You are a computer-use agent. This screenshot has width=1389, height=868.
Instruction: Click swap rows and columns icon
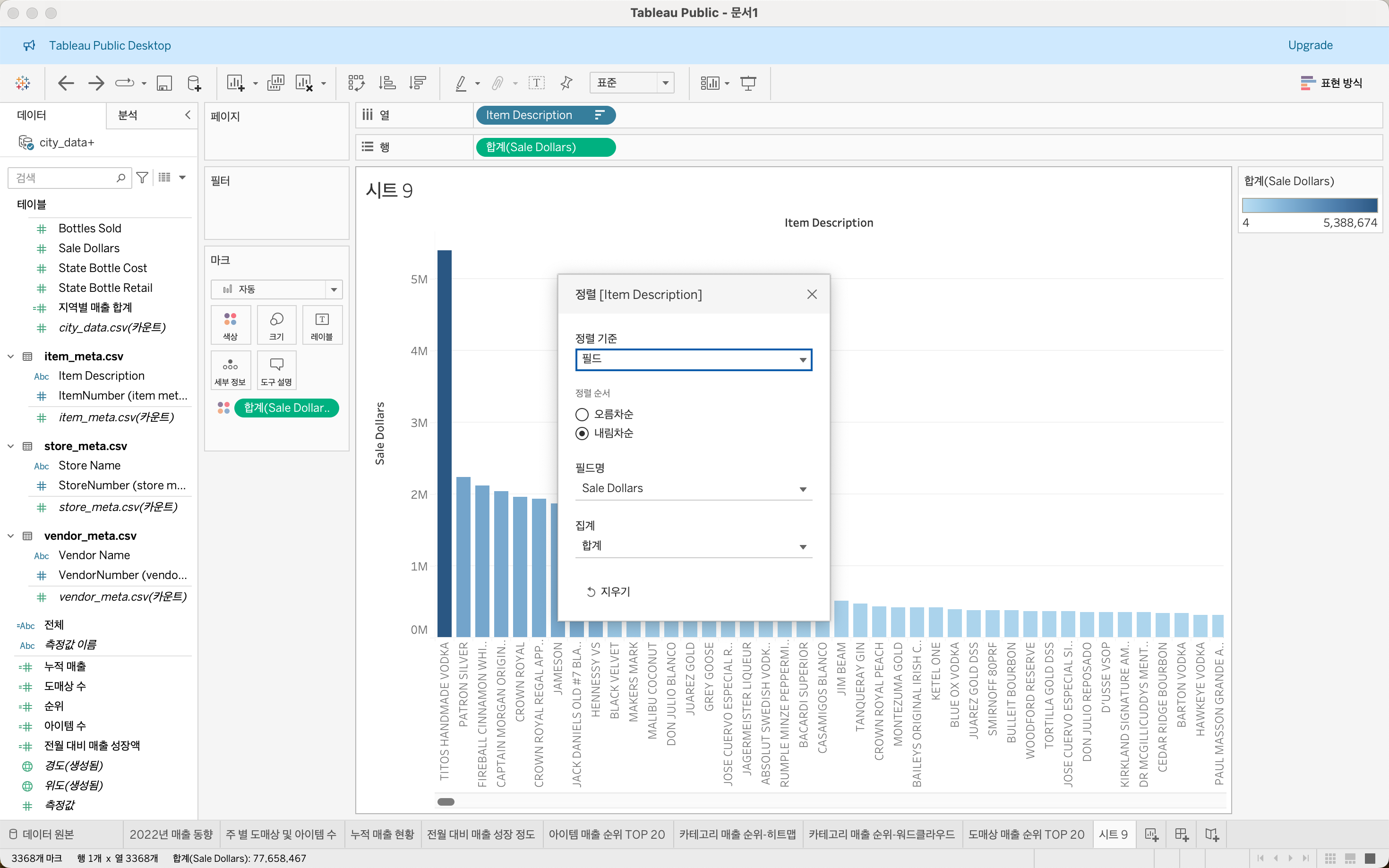click(x=356, y=83)
